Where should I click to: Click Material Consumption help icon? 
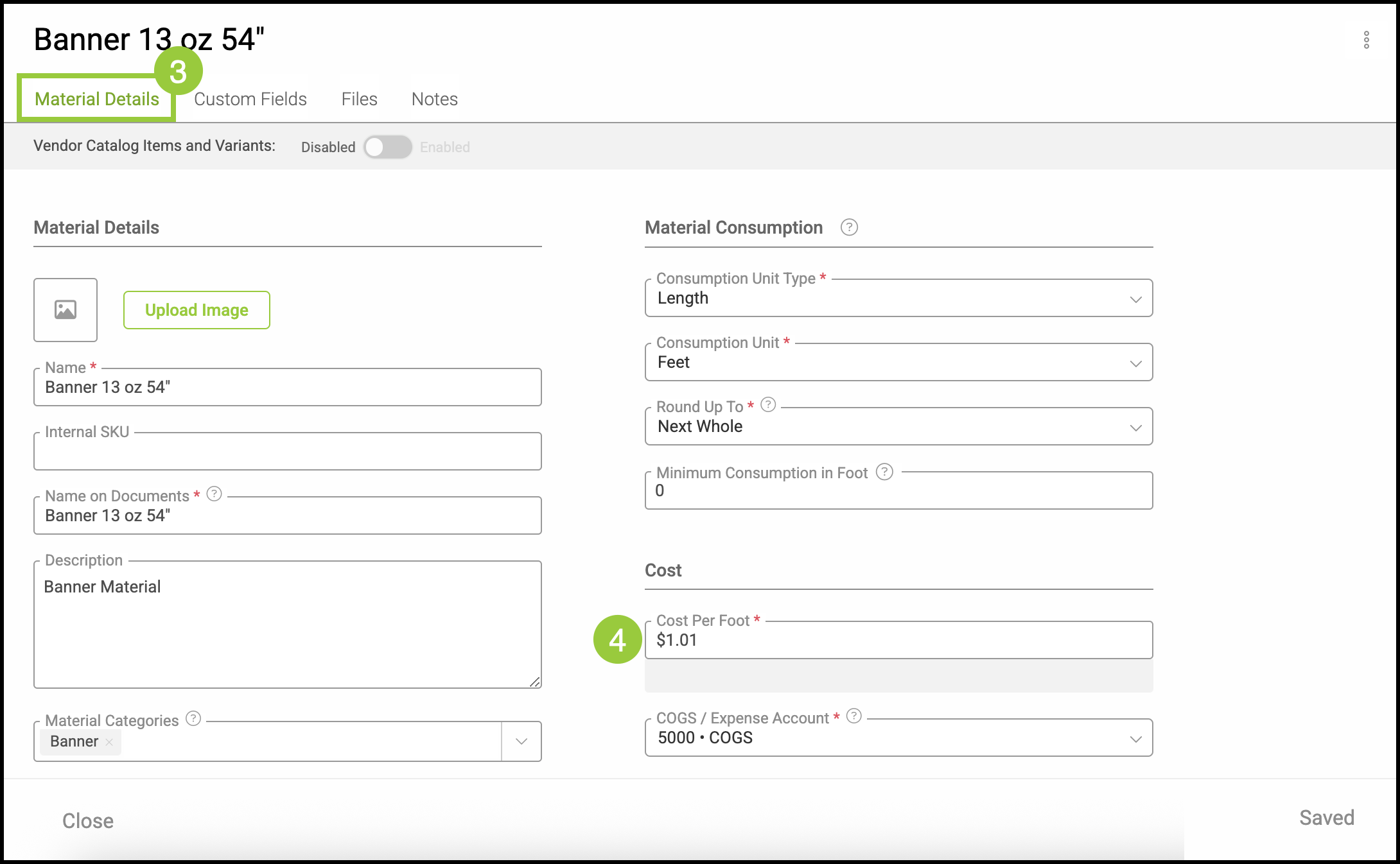pos(849,227)
